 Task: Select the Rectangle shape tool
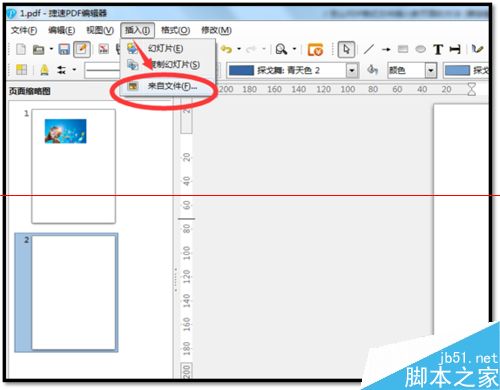tap(403, 49)
